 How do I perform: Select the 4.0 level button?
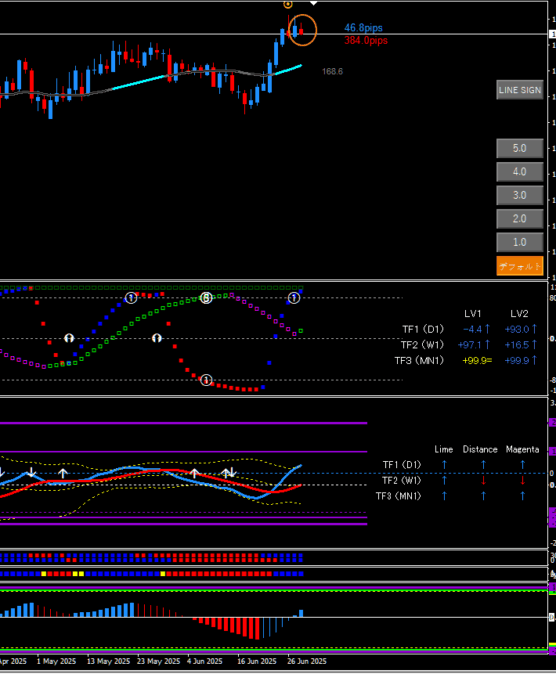click(x=519, y=172)
